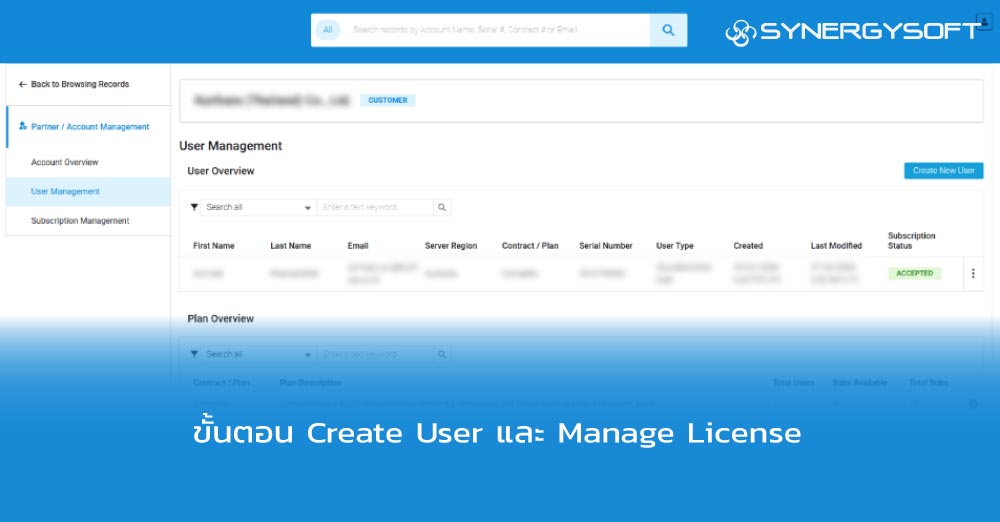
Task: Expand the 'Search all' dropdown in Plan Overview
Action: tap(258, 354)
